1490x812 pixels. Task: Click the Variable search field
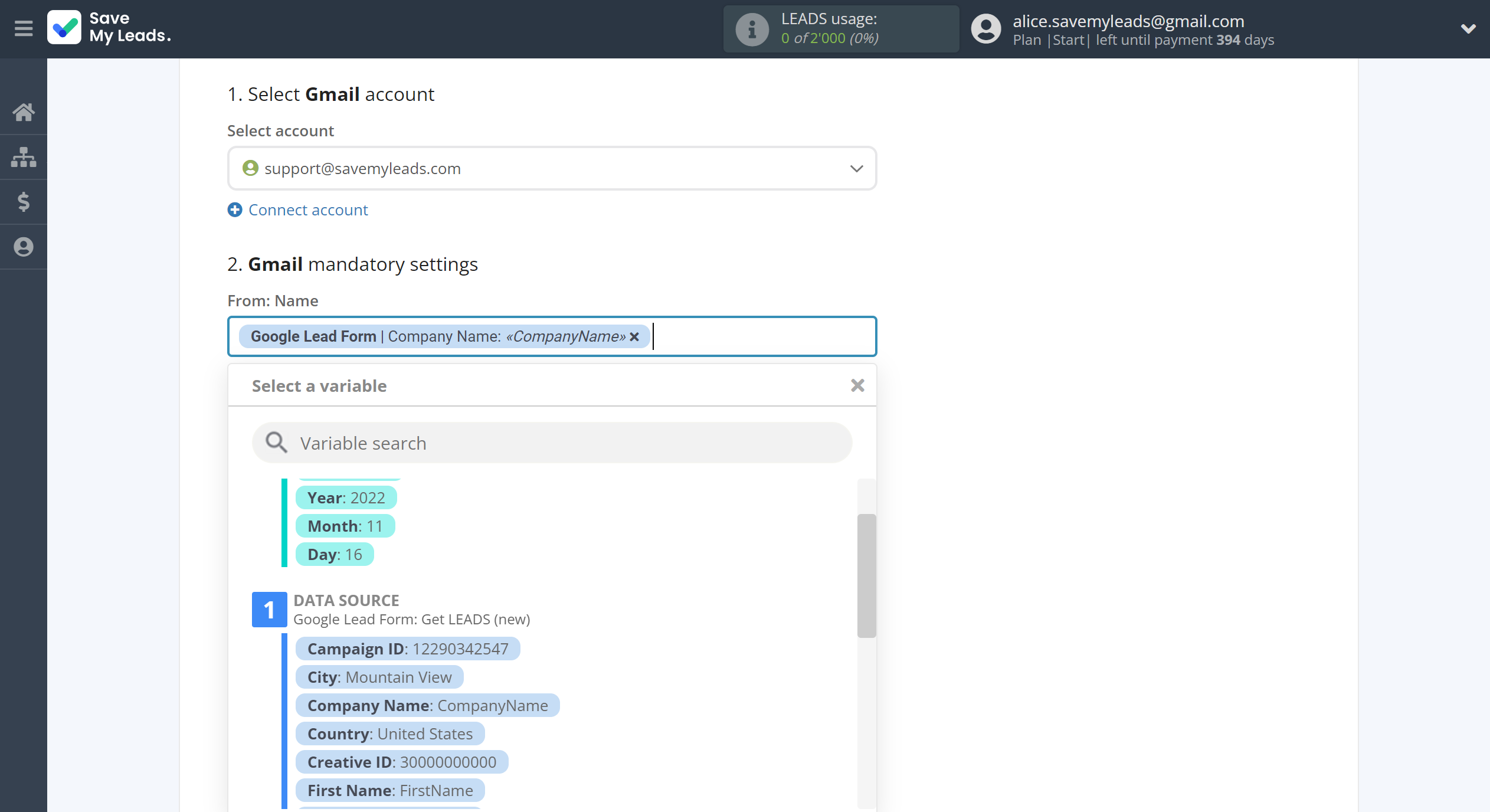click(x=552, y=443)
